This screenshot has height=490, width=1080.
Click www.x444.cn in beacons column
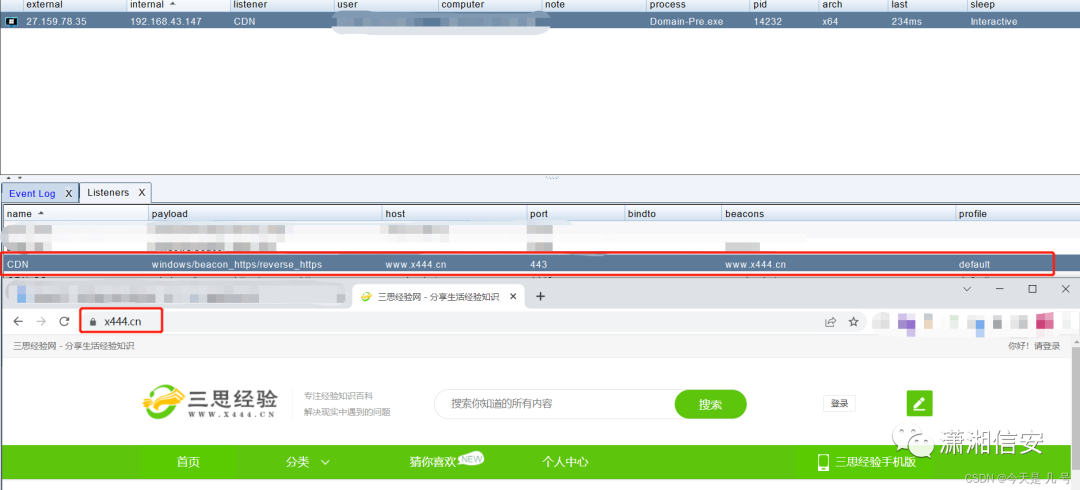(756, 264)
